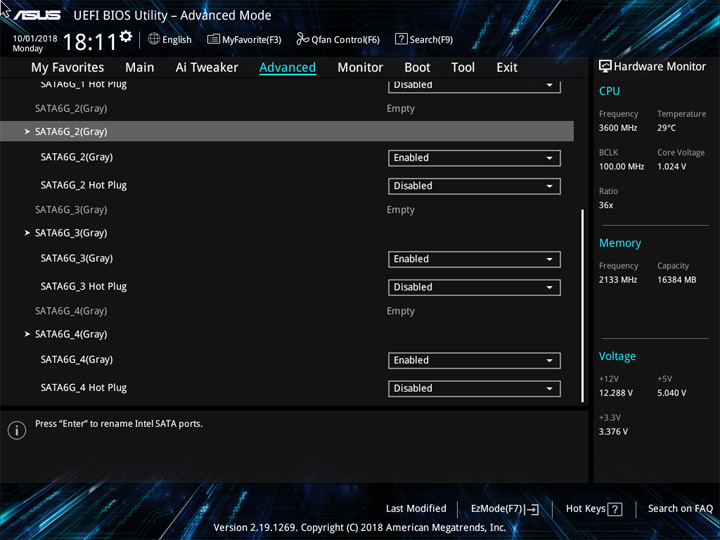Click the Ratio value 36x
The width and height of the screenshot is (720, 540).
(606, 205)
